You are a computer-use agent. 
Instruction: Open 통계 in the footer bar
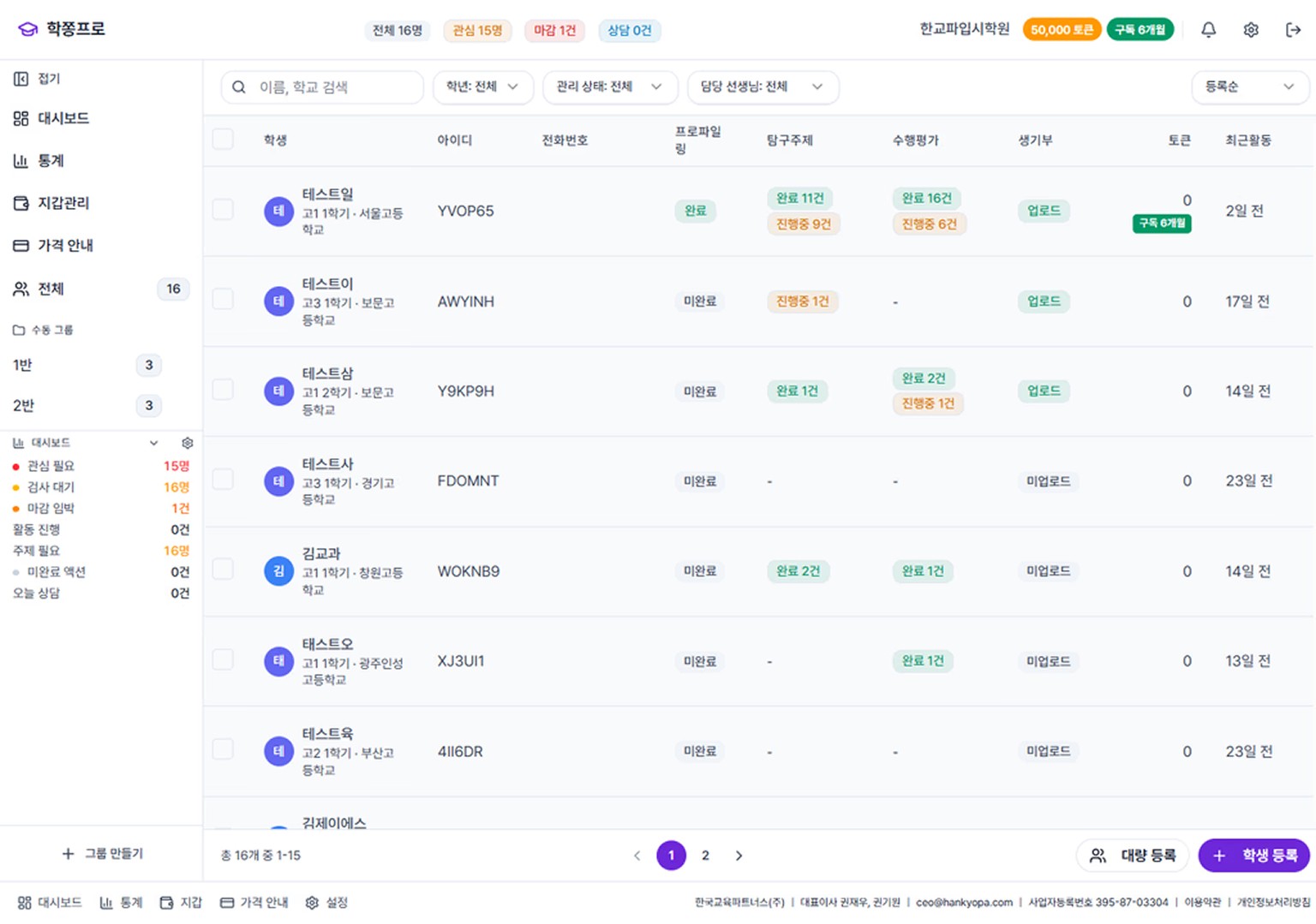click(122, 903)
